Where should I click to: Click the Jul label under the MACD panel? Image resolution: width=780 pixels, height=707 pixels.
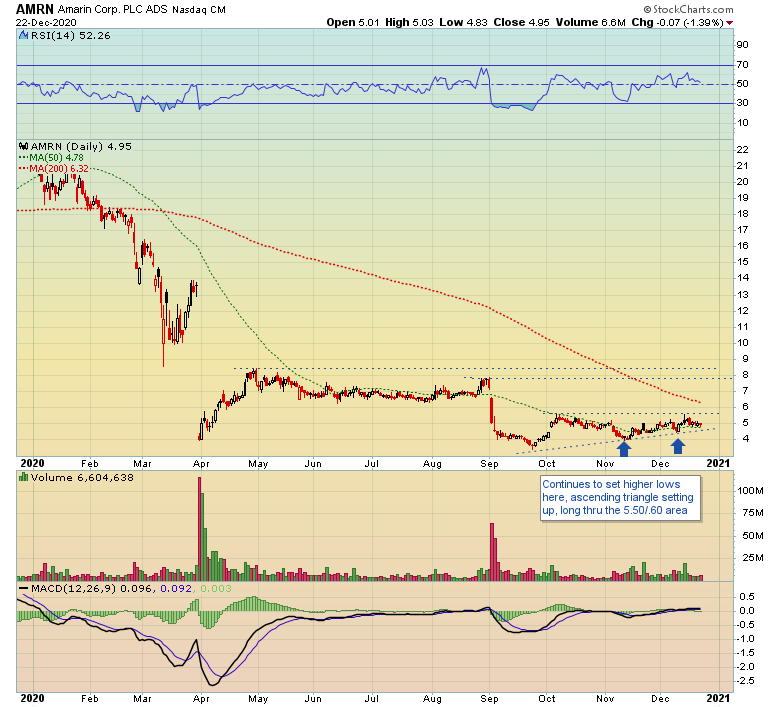(372, 699)
